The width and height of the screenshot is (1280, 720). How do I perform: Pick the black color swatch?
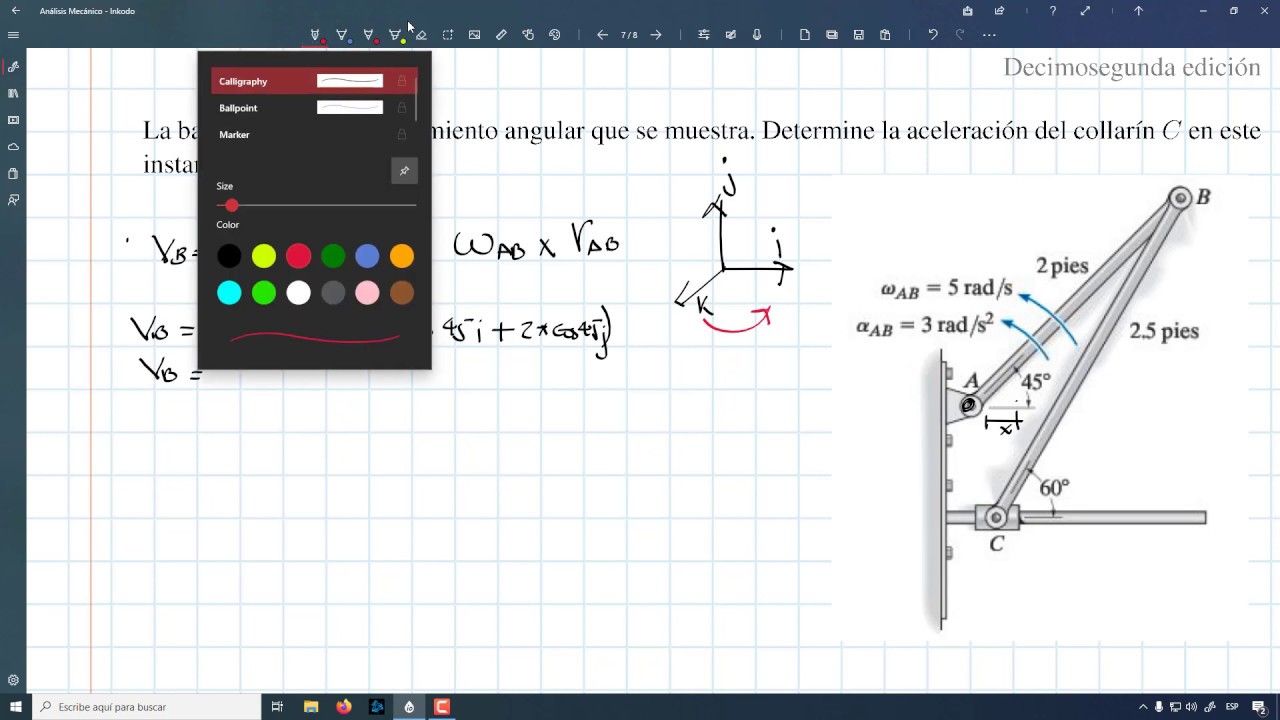[x=229, y=256]
